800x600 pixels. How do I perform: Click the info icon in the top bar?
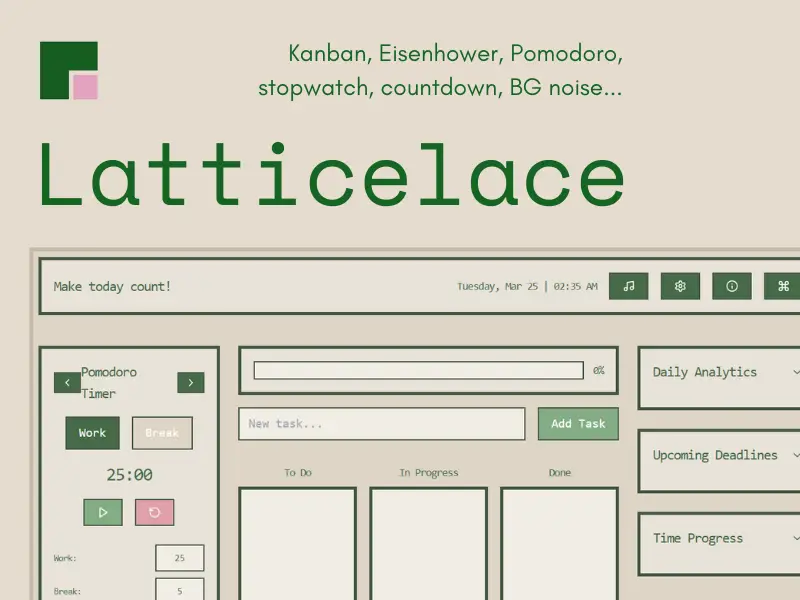click(732, 286)
